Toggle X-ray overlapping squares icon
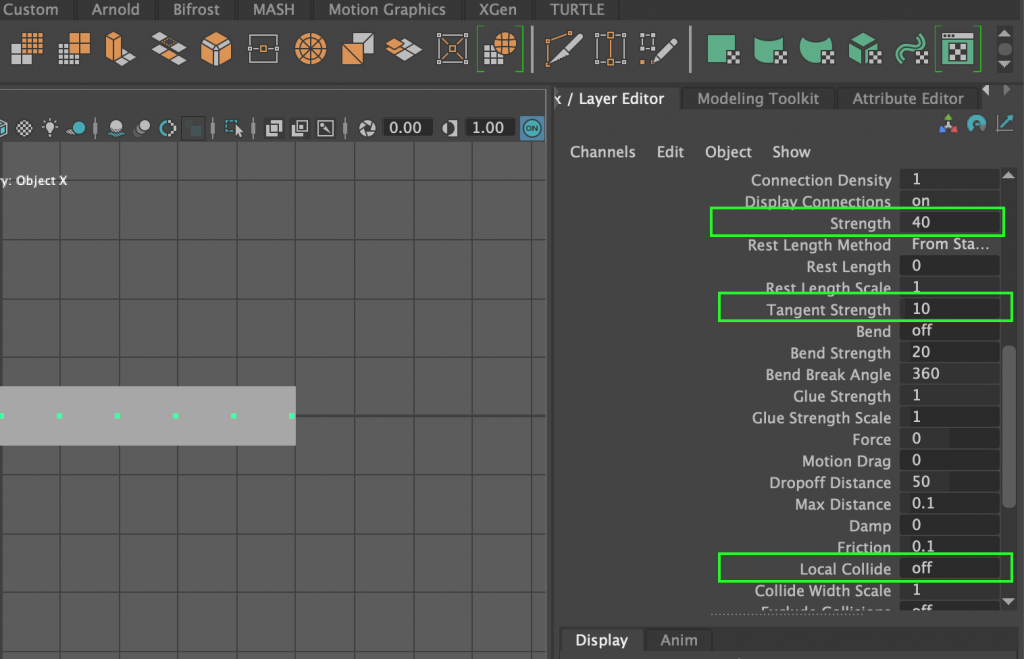Screen dimensions: 1024x659 [x=274, y=128]
